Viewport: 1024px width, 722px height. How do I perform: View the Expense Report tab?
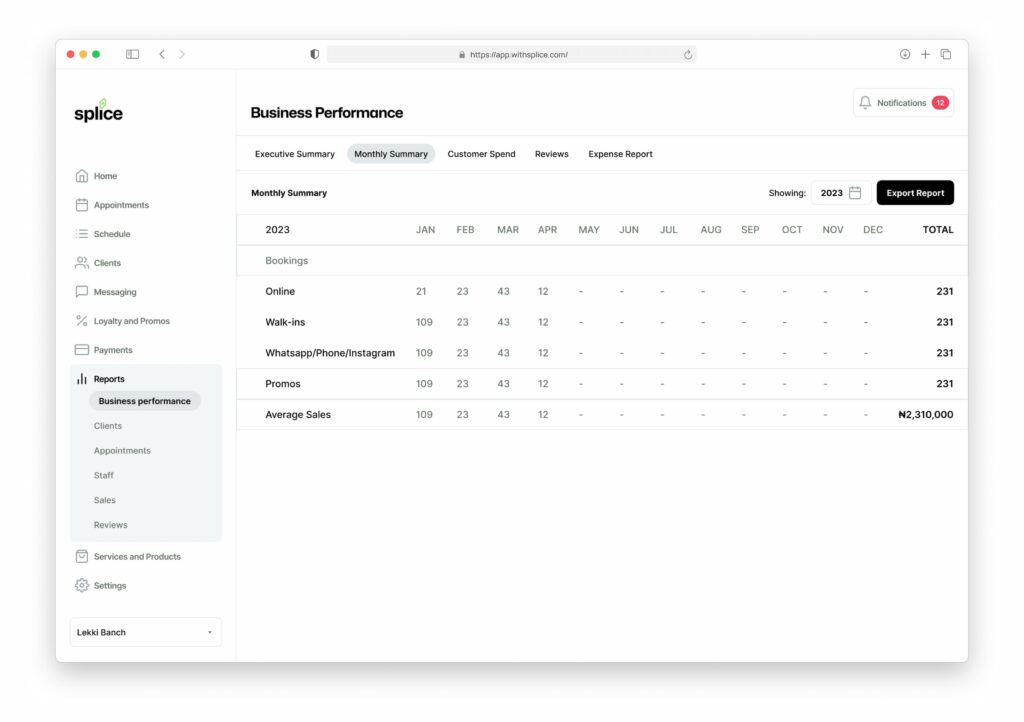[x=620, y=154]
